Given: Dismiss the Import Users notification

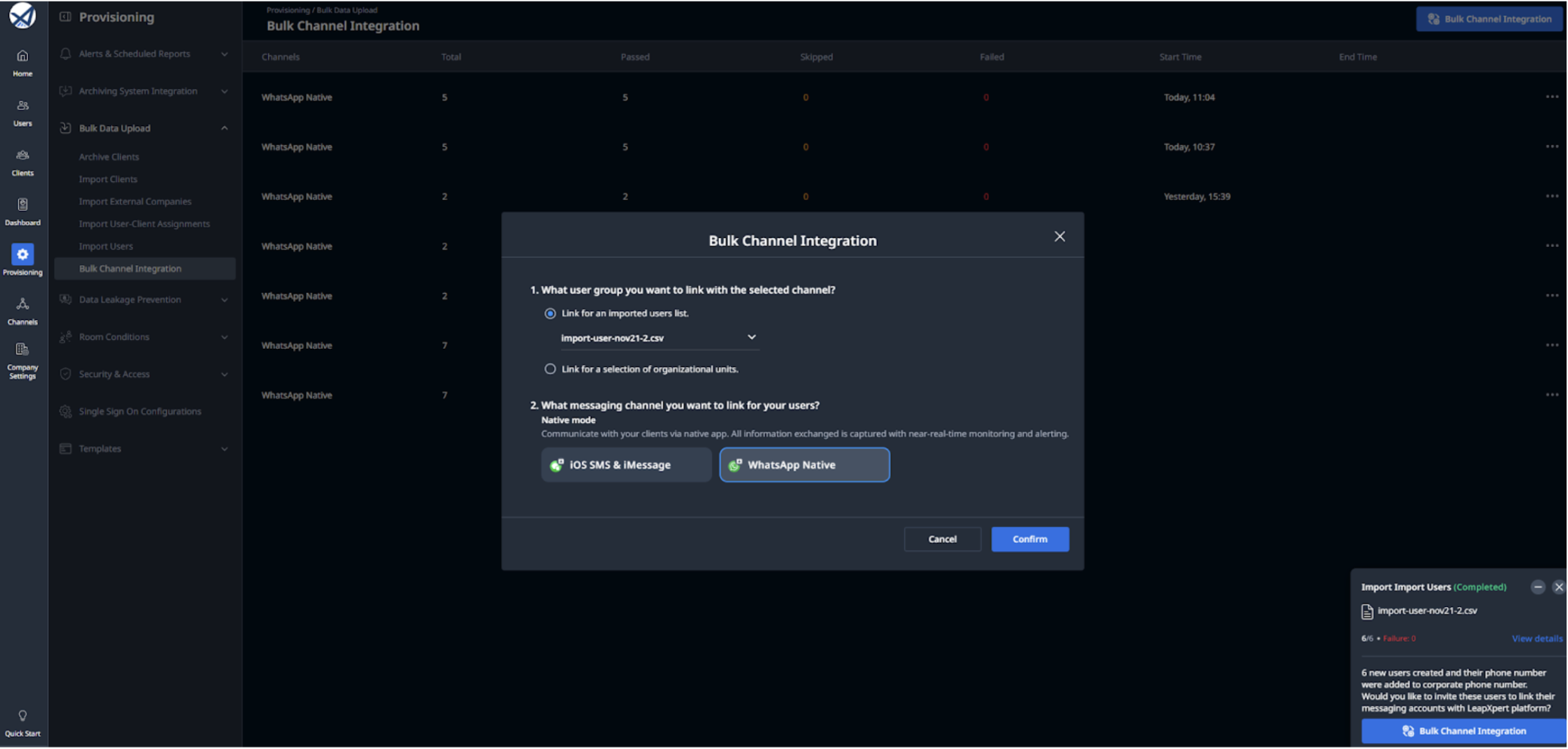Looking at the screenshot, I should 1559,587.
